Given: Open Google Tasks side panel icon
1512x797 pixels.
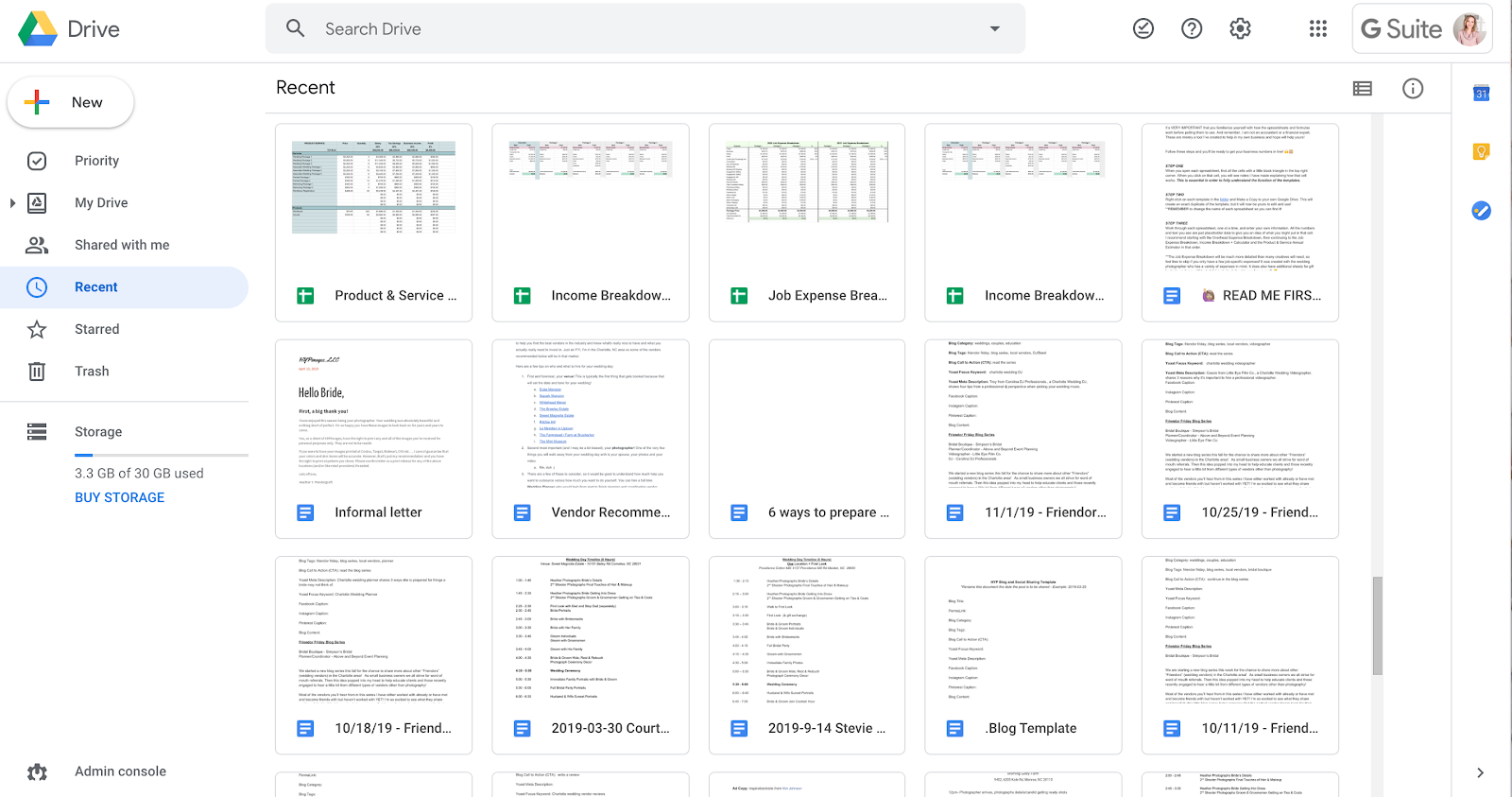Looking at the screenshot, I should tap(1482, 211).
